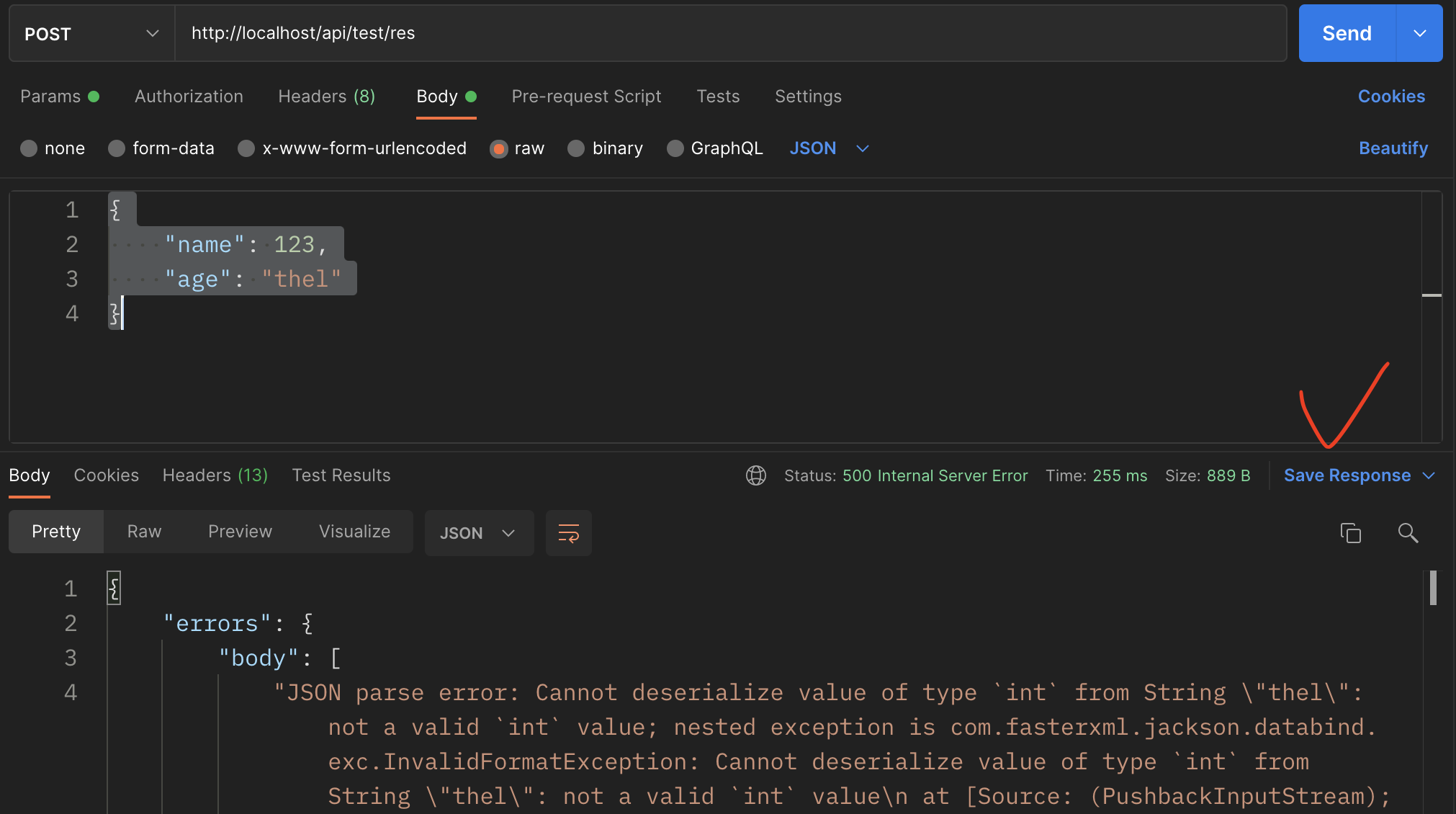The height and width of the screenshot is (814, 1456).
Task: Click the Beautify link
Action: 1393,148
